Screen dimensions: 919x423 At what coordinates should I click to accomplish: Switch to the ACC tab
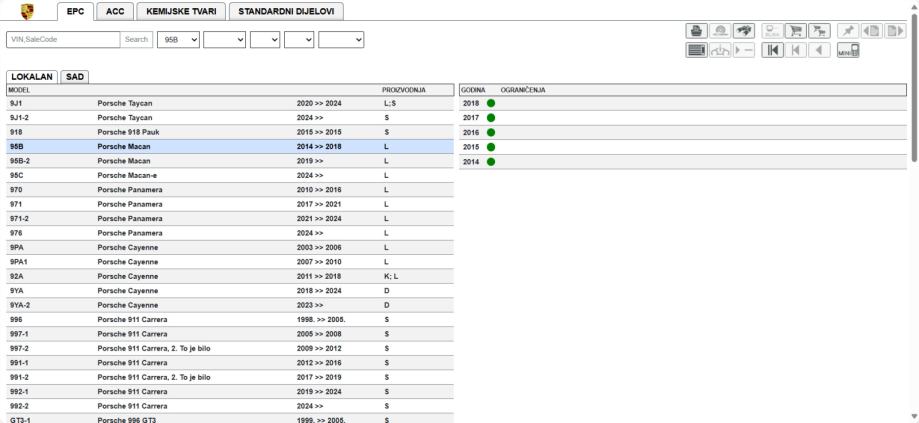(115, 11)
